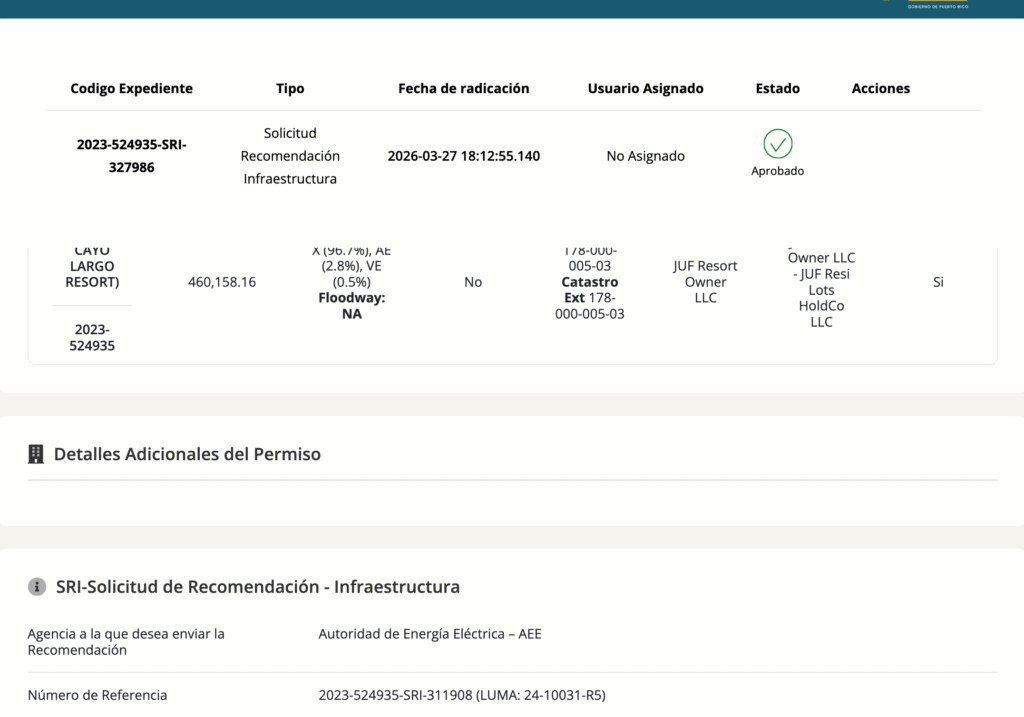Viewport: 1024px width, 717px height.
Task: Click the Número de Referencia label
Action: point(97,695)
